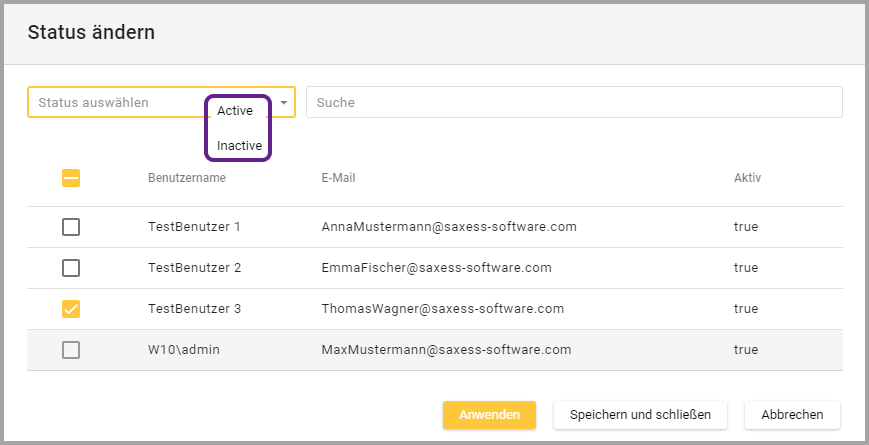Tick the checkbox for TestBenutzer 2
Viewport: 869px width, 445px height.
(x=71, y=268)
